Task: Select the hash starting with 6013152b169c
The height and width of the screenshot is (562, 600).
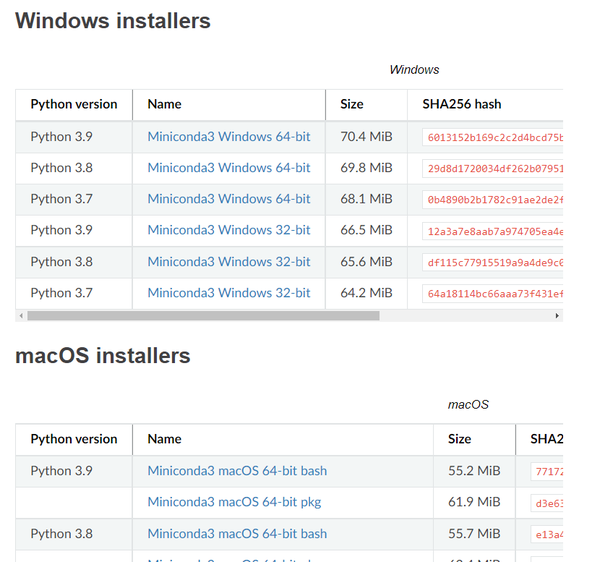Action: click(493, 137)
